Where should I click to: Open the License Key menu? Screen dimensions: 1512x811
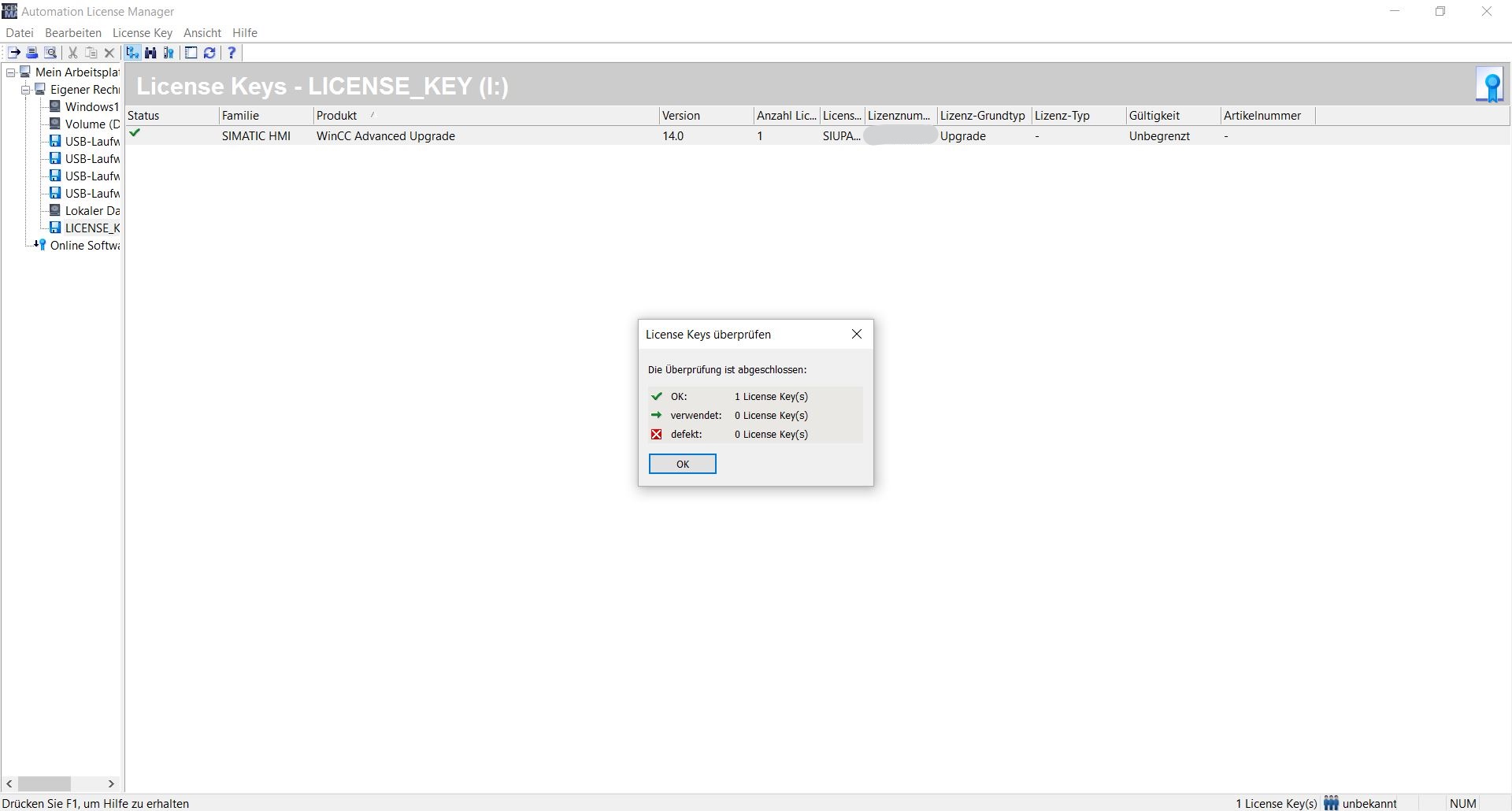click(x=143, y=33)
